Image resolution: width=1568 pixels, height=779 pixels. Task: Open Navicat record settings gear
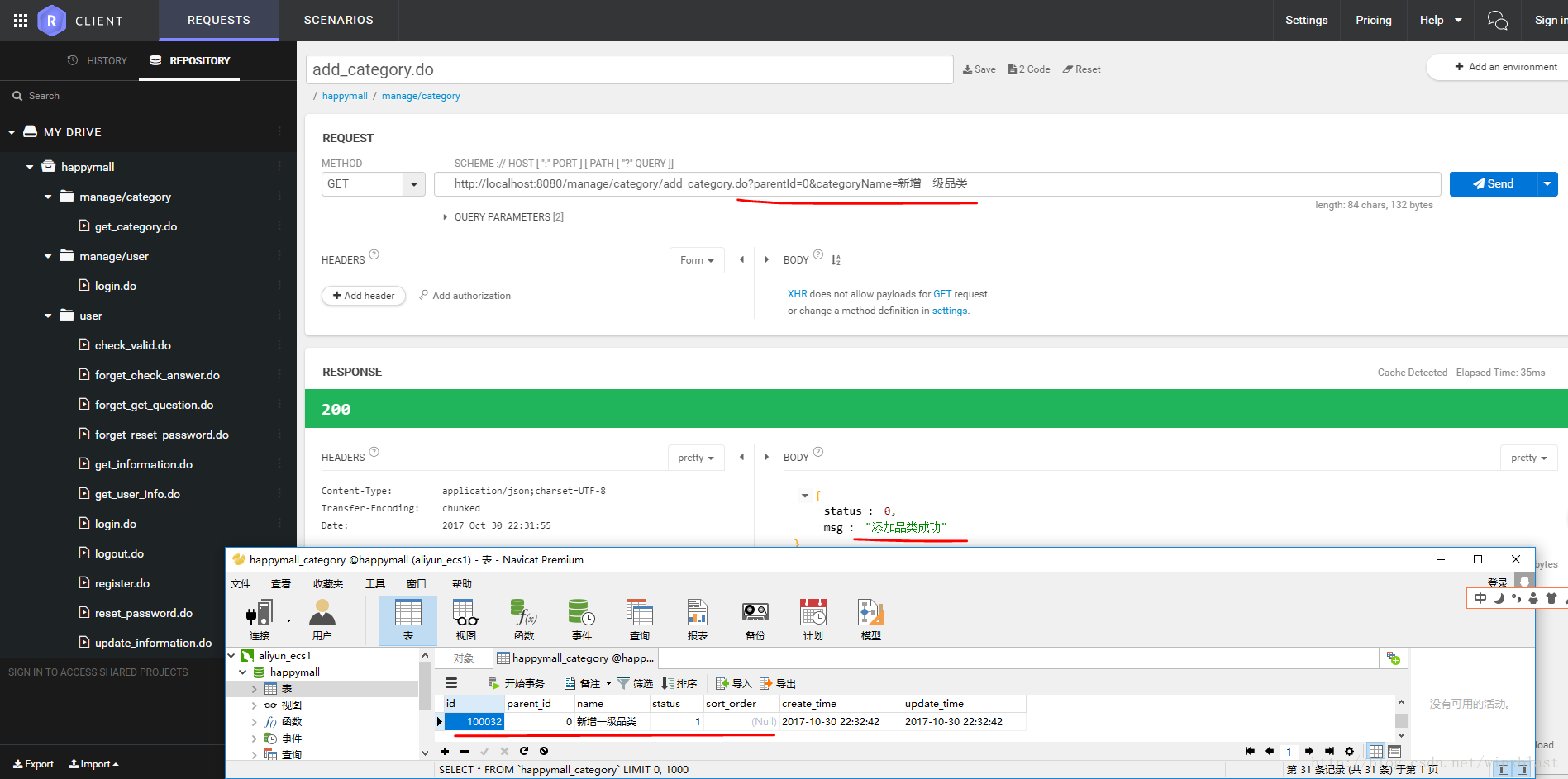pyautogui.click(x=1349, y=751)
